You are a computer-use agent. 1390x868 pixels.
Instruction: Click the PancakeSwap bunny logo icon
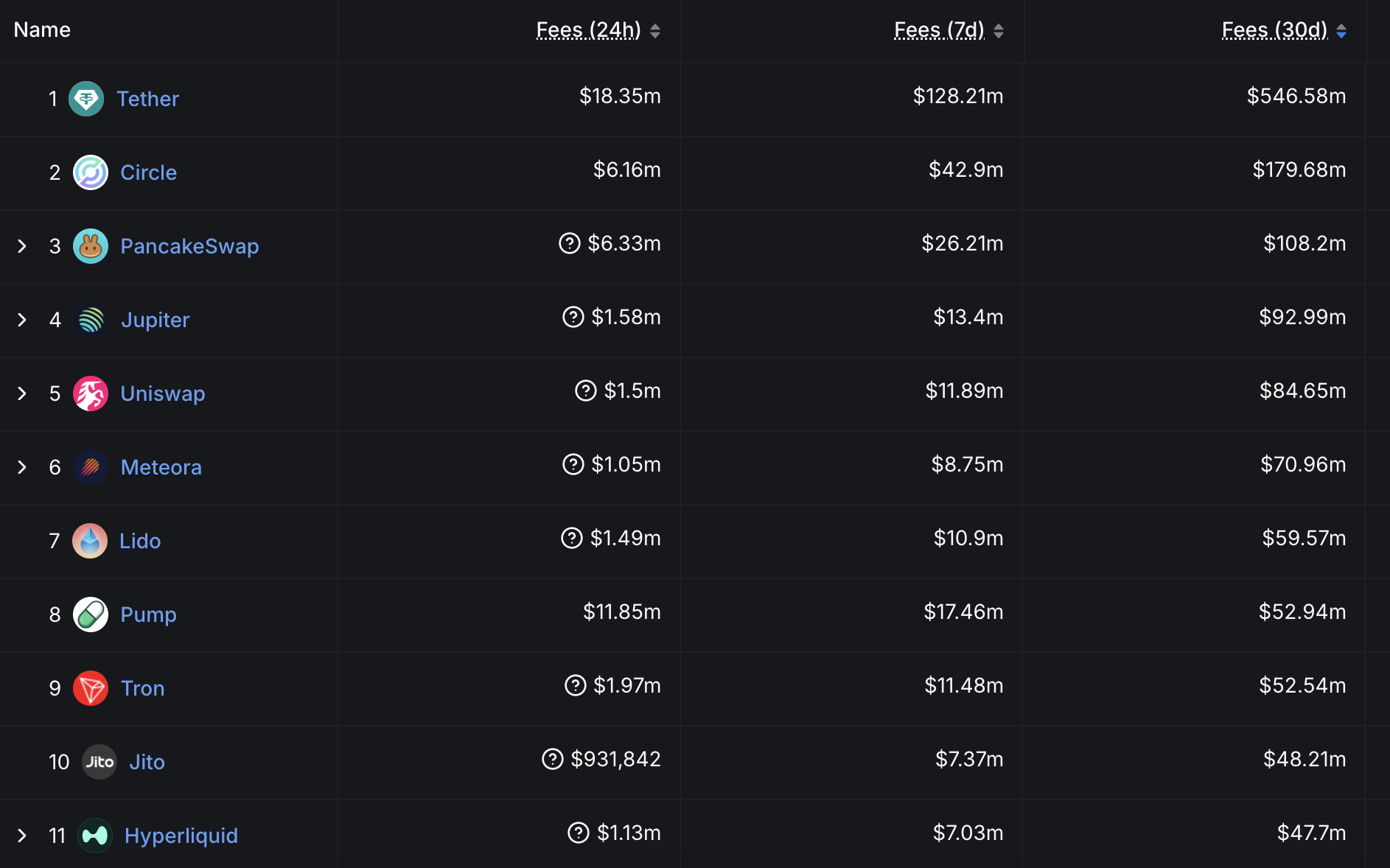coord(91,246)
